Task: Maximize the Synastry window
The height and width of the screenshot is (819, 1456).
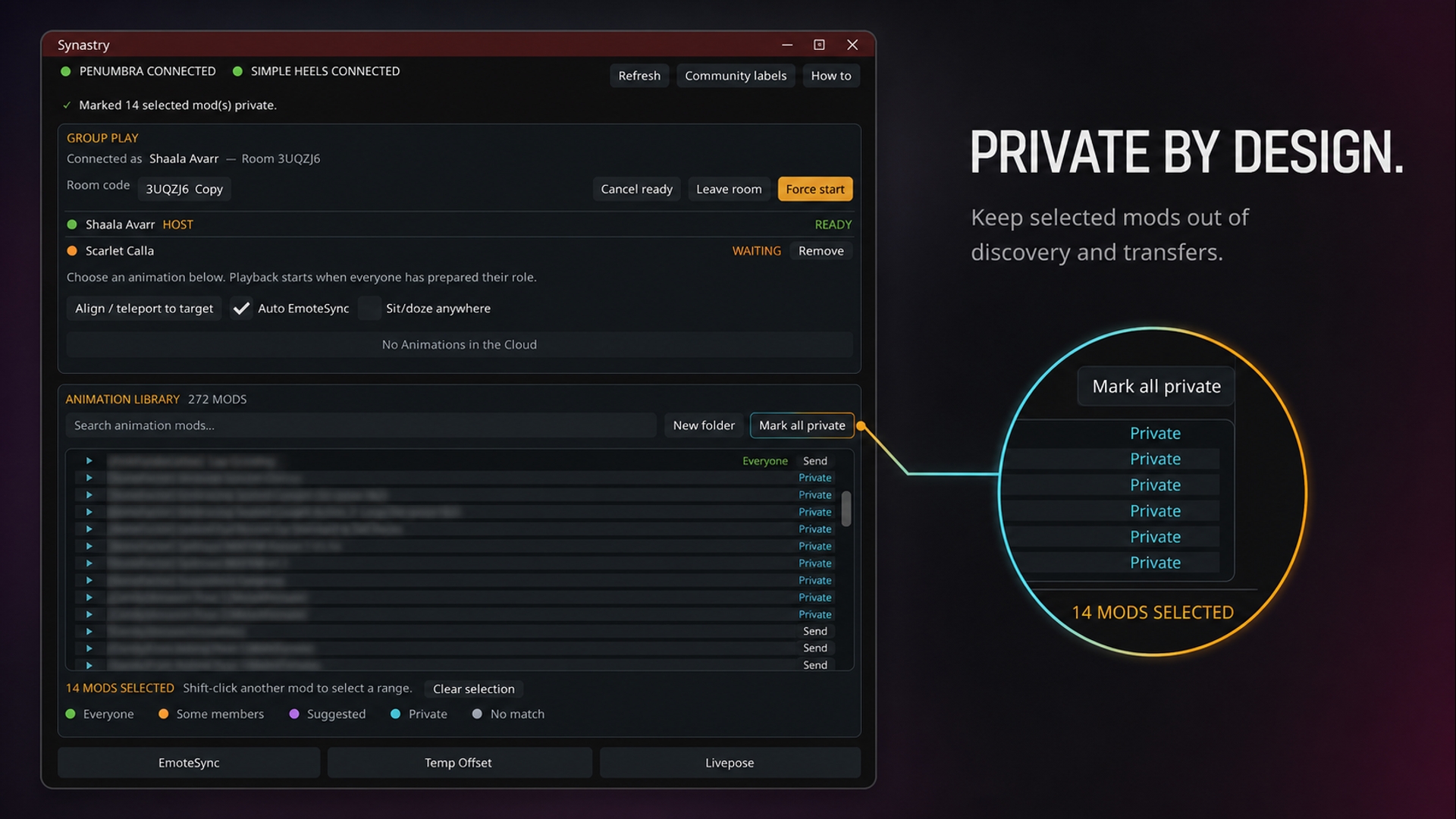Action: click(x=819, y=45)
